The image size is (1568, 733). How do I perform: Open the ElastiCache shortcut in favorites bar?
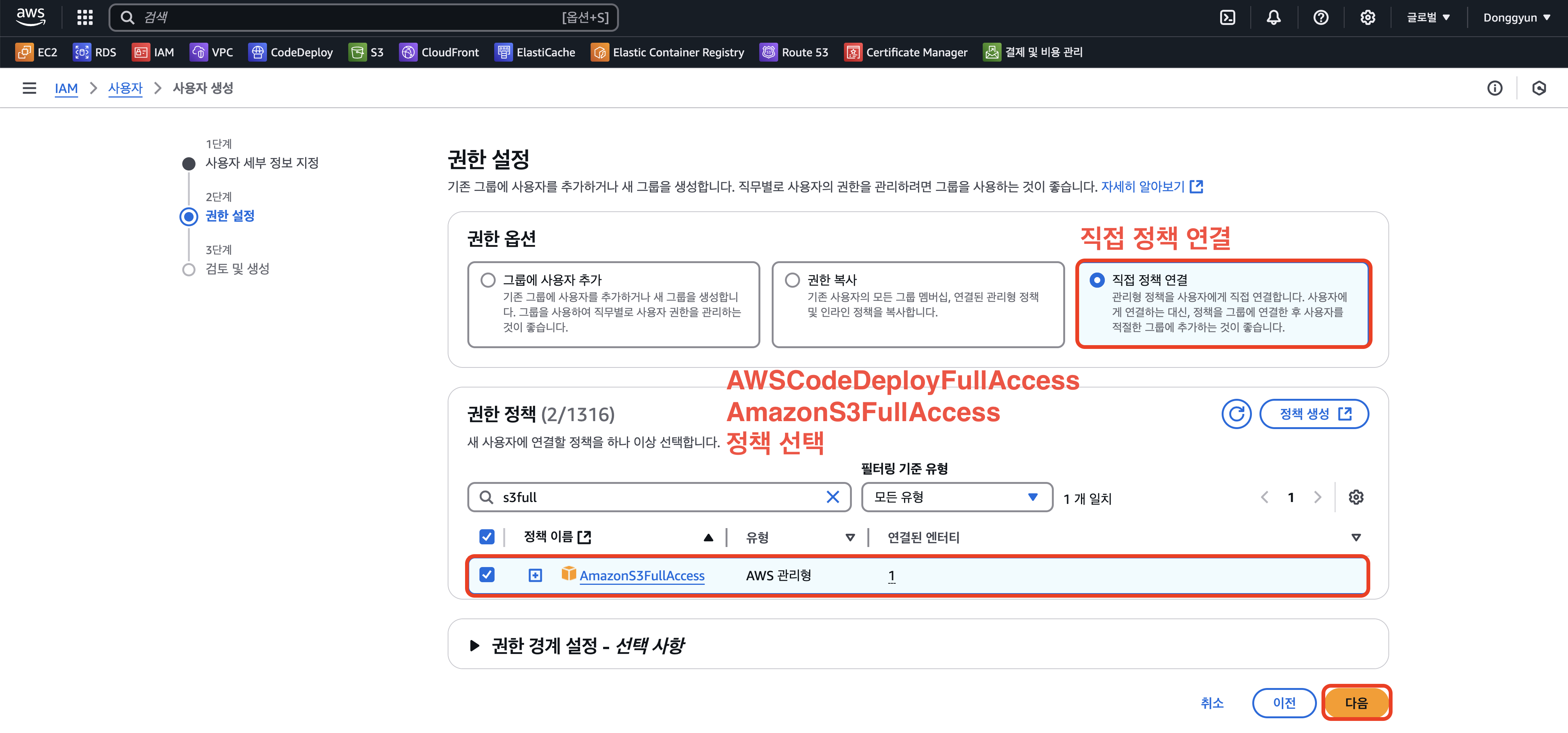click(535, 52)
